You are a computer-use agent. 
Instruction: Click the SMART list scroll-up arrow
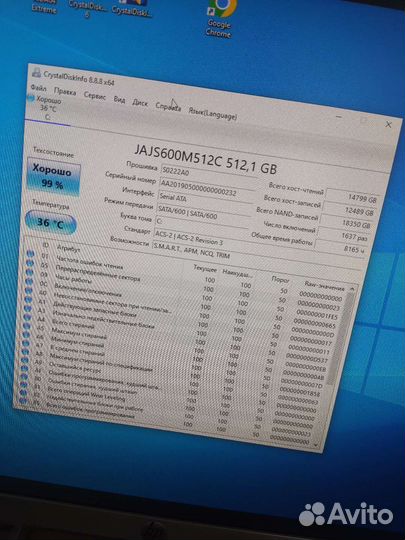tap(352, 288)
